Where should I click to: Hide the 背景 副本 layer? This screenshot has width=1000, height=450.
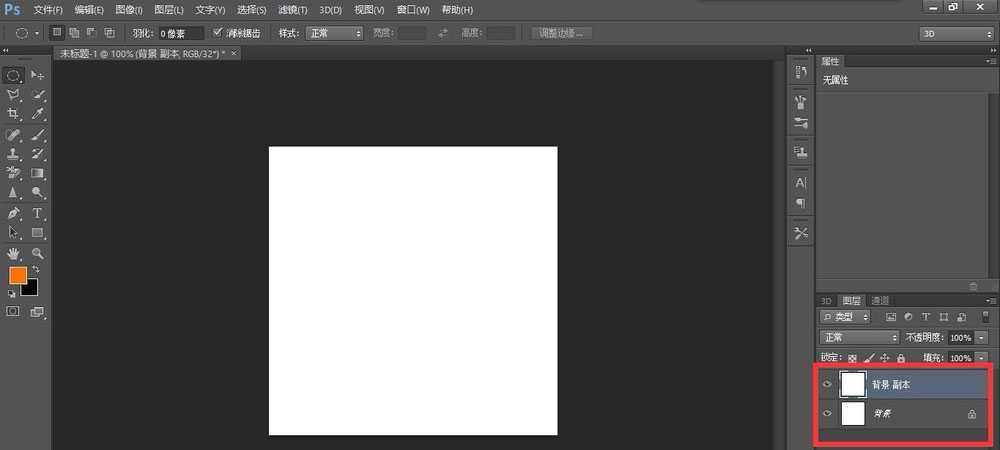pyautogui.click(x=827, y=384)
